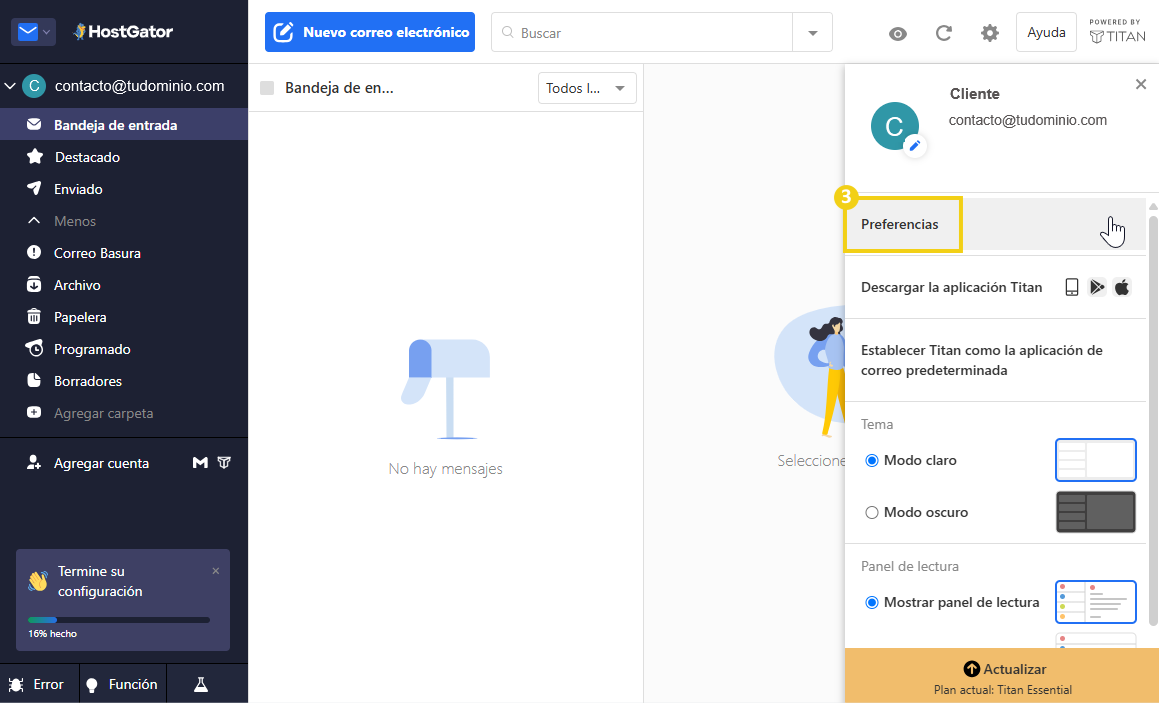Refresh the inbox with the reload icon
1159x703 pixels.
click(943, 33)
